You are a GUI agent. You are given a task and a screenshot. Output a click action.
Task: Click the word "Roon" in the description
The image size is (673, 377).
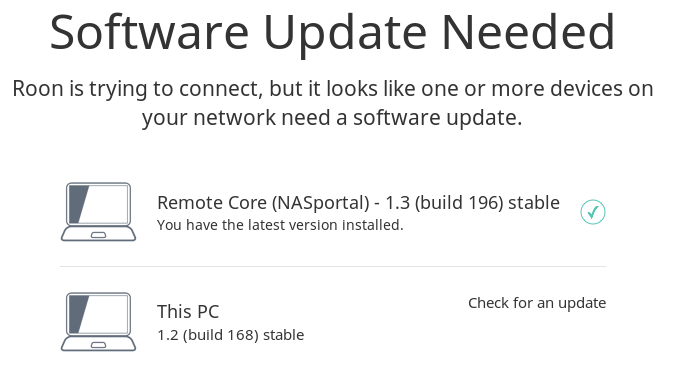click(x=38, y=89)
